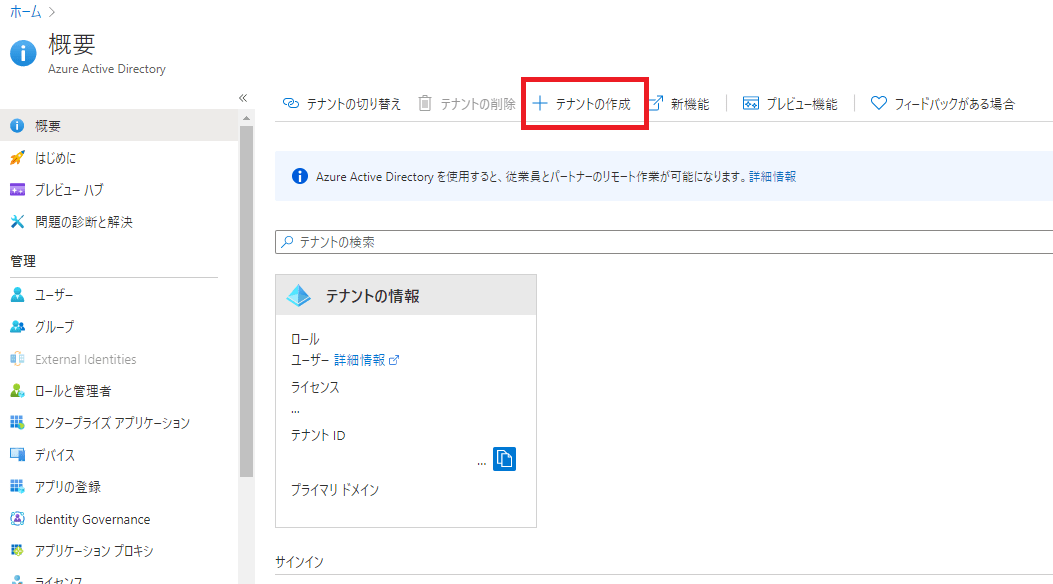Click the External Identities icon
Image resolution: width=1053 pixels, height=584 pixels.
pos(17,359)
